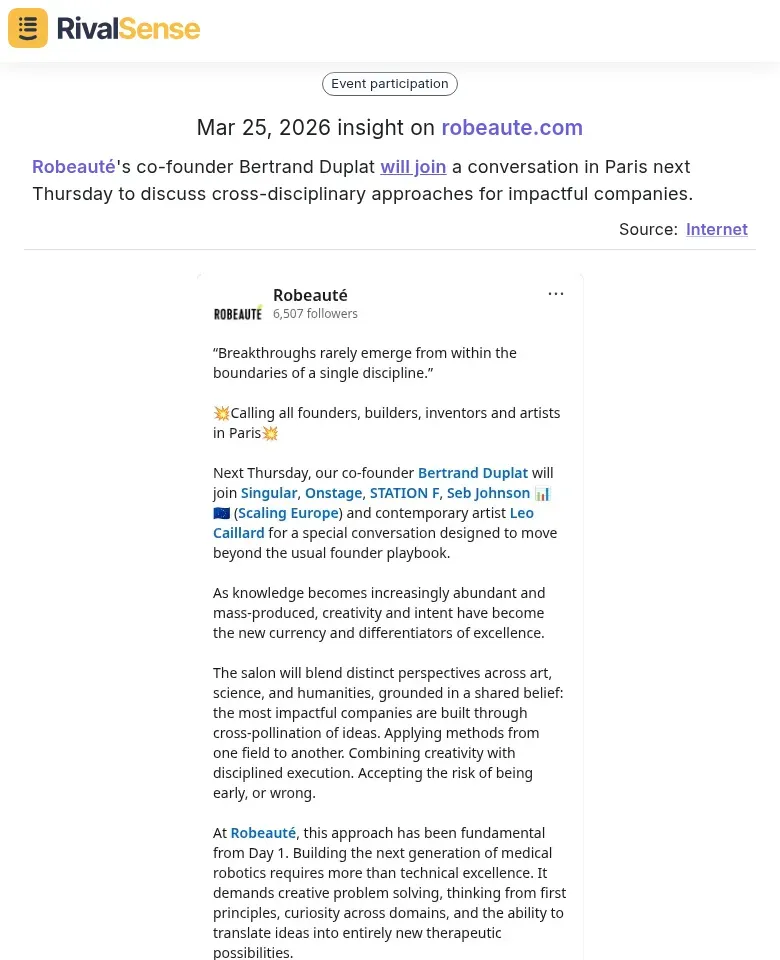The width and height of the screenshot is (780, 960).
Task: Click the 'Source:' label row
Action: [648, 229]
